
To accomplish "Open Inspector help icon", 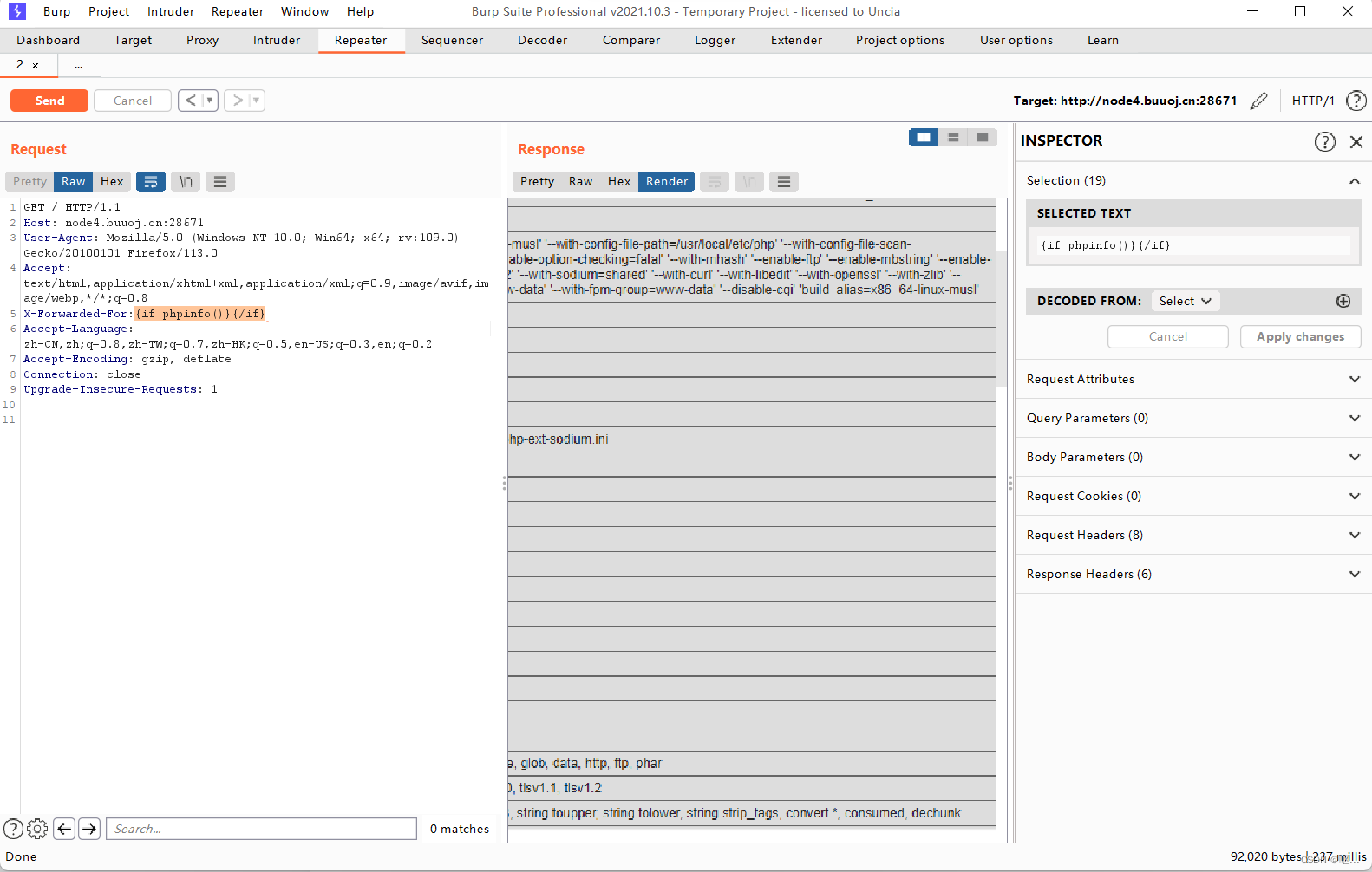I will tap(1325, 141).
